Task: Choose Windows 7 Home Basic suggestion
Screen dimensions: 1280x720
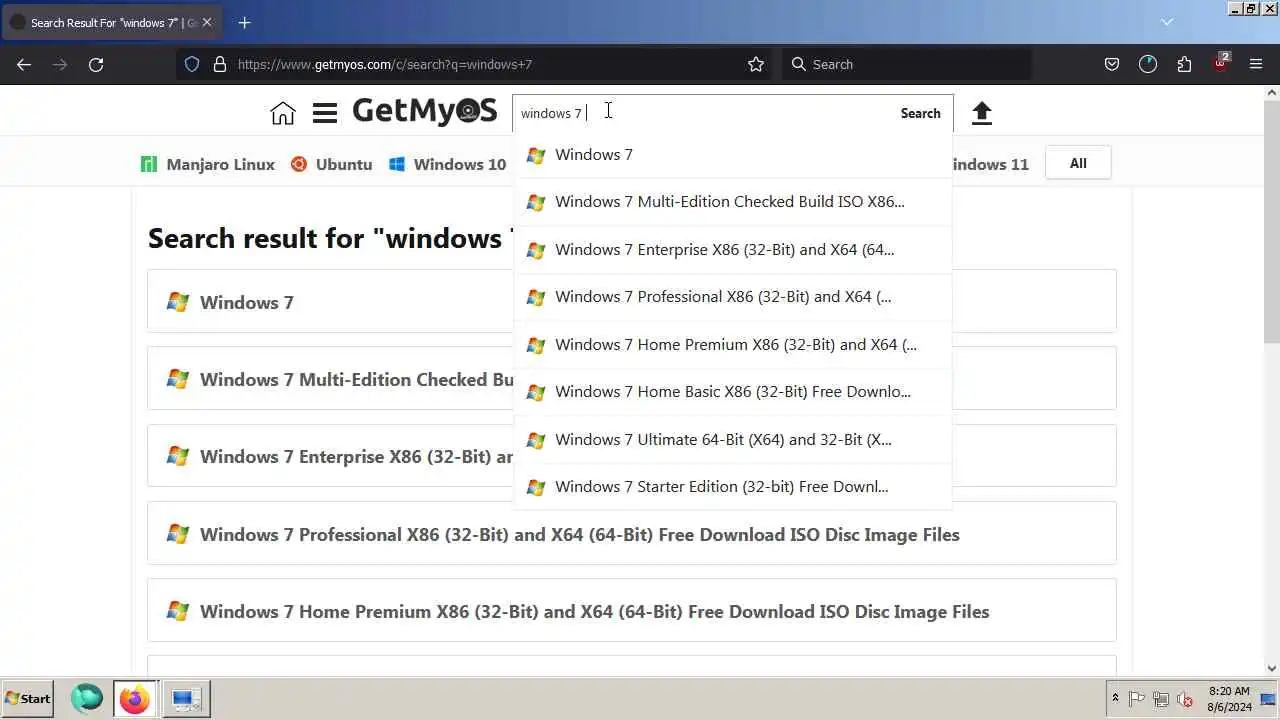Action: click(x=733, y=392)
